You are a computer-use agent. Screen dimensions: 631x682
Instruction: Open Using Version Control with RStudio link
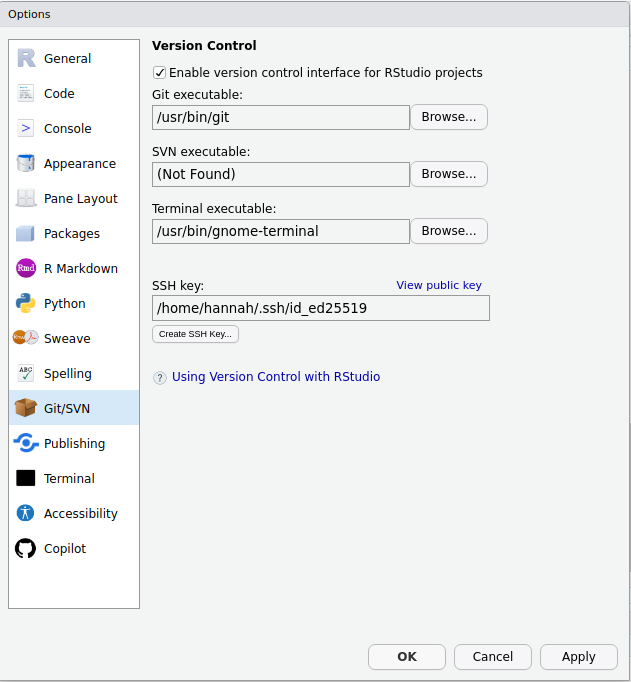point(276,377)
